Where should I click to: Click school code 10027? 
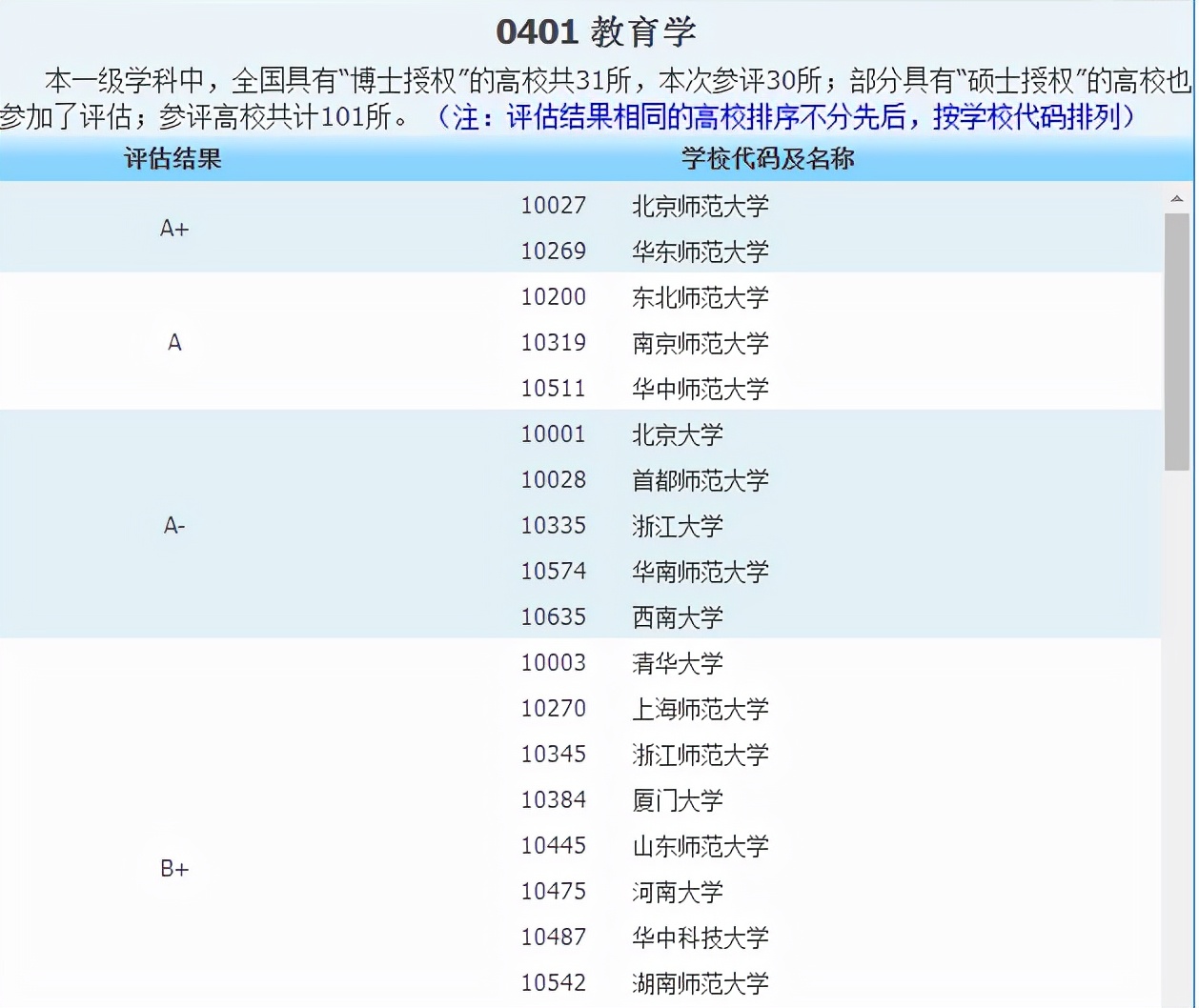(x=555, y=206)
